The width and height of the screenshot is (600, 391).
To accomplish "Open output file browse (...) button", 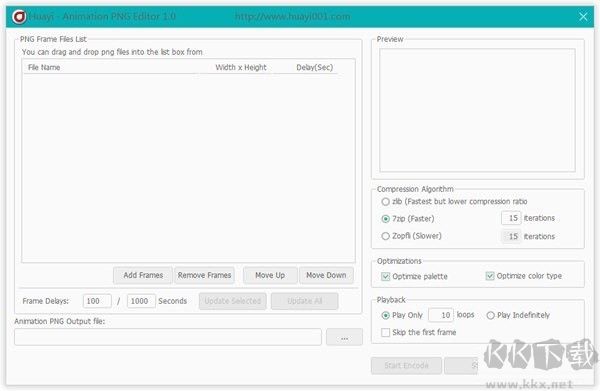I will tap(344, 337).
